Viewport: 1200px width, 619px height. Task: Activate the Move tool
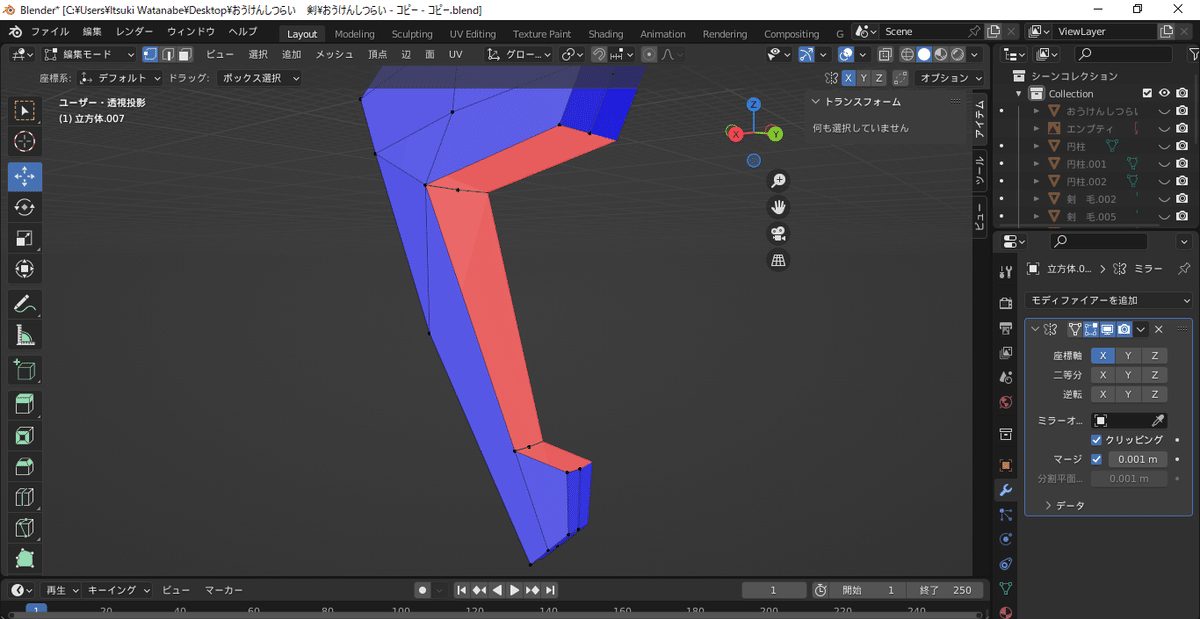[x=25, y=175]
